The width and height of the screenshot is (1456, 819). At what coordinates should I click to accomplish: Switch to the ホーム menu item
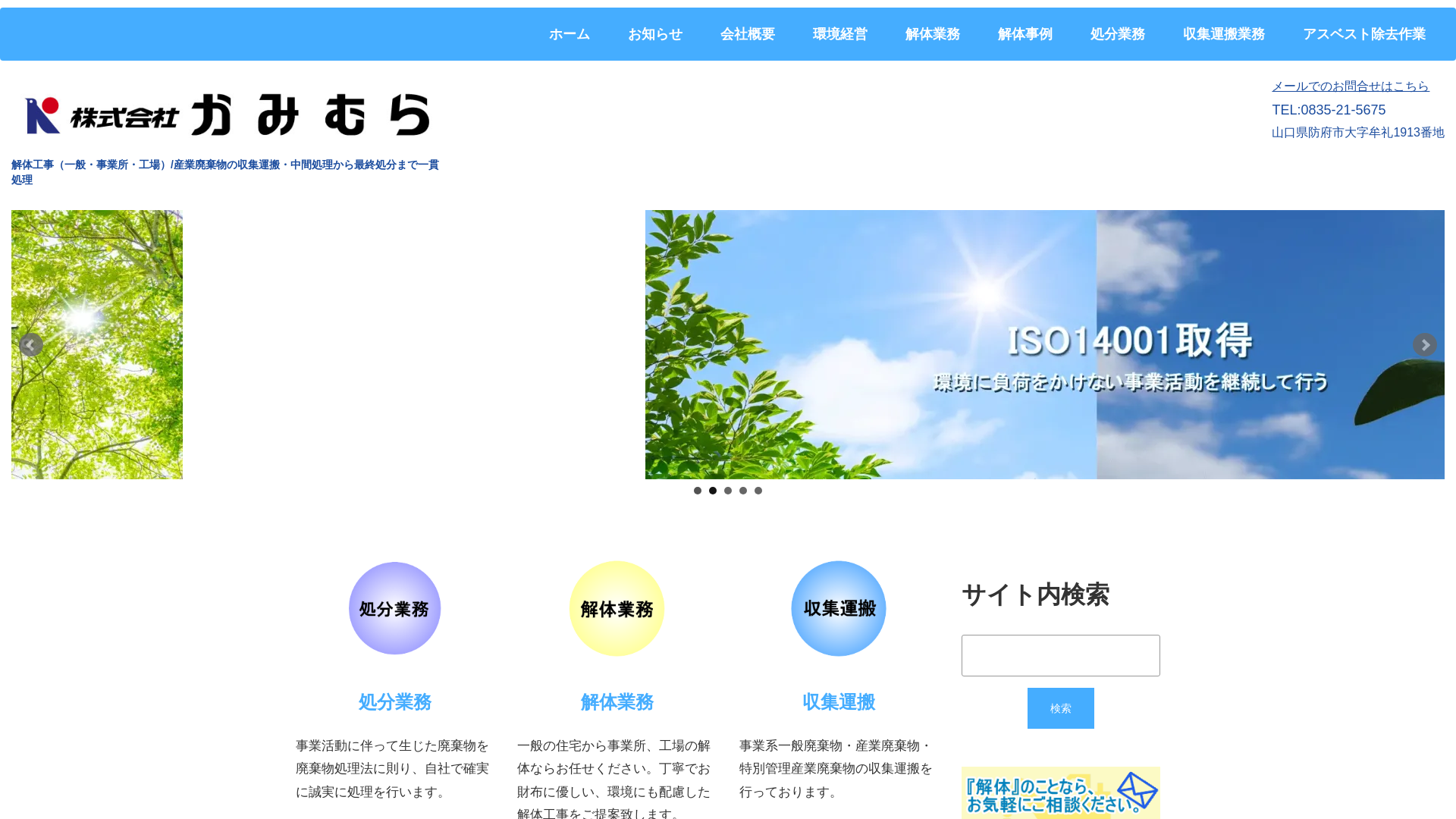[569, 33]
